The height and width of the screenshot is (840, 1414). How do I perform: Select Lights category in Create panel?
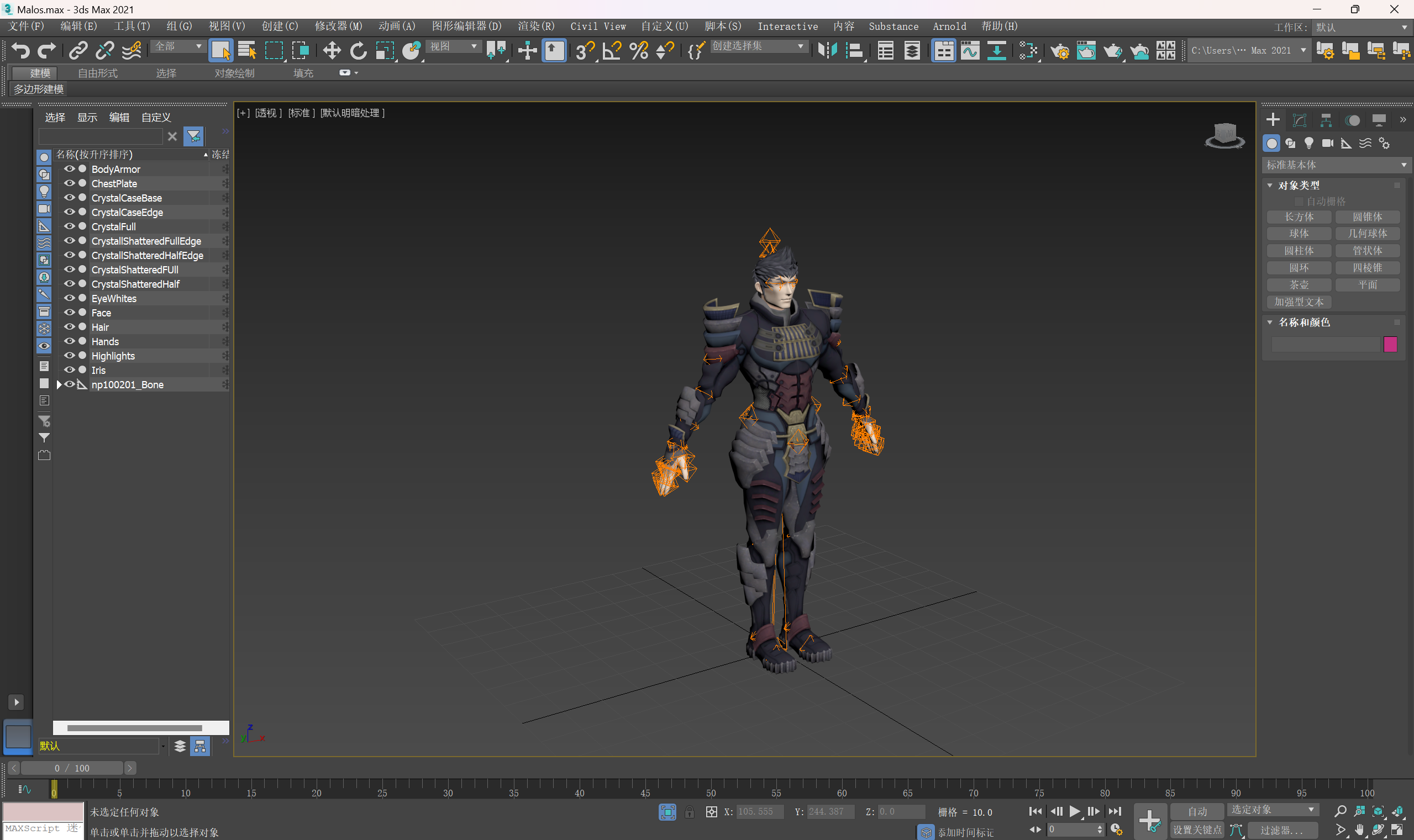point(1308,143)
